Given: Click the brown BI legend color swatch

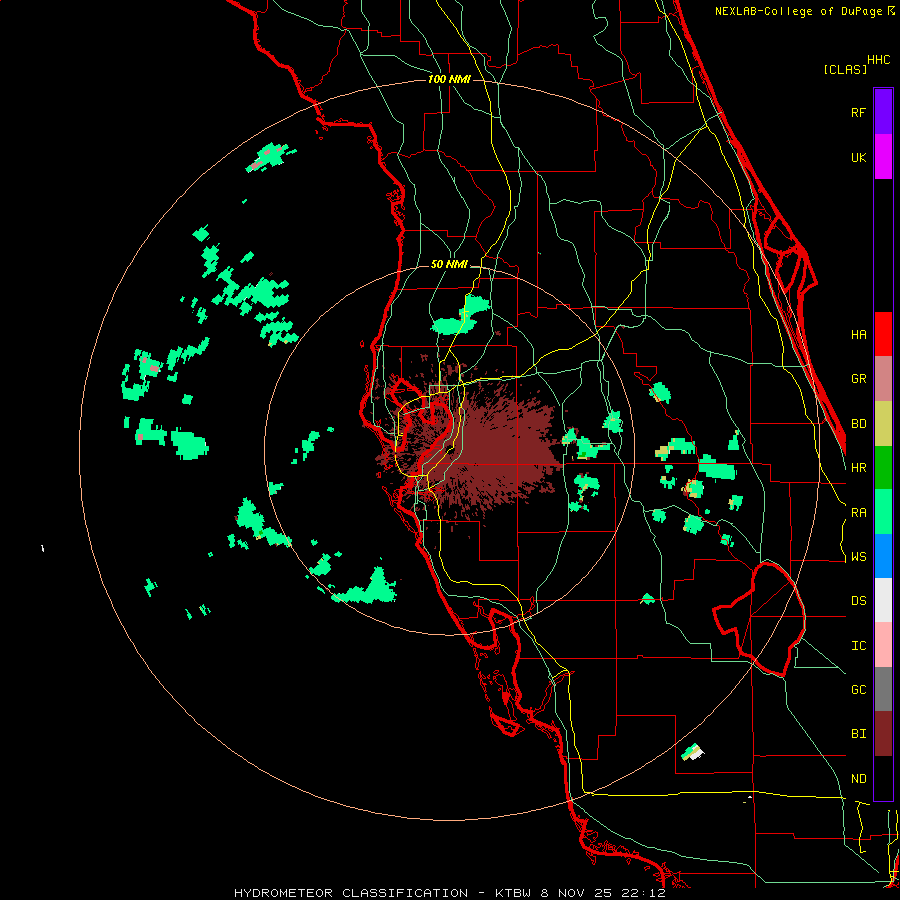Looking at the screenshot, I should click(x=883, y=734).
